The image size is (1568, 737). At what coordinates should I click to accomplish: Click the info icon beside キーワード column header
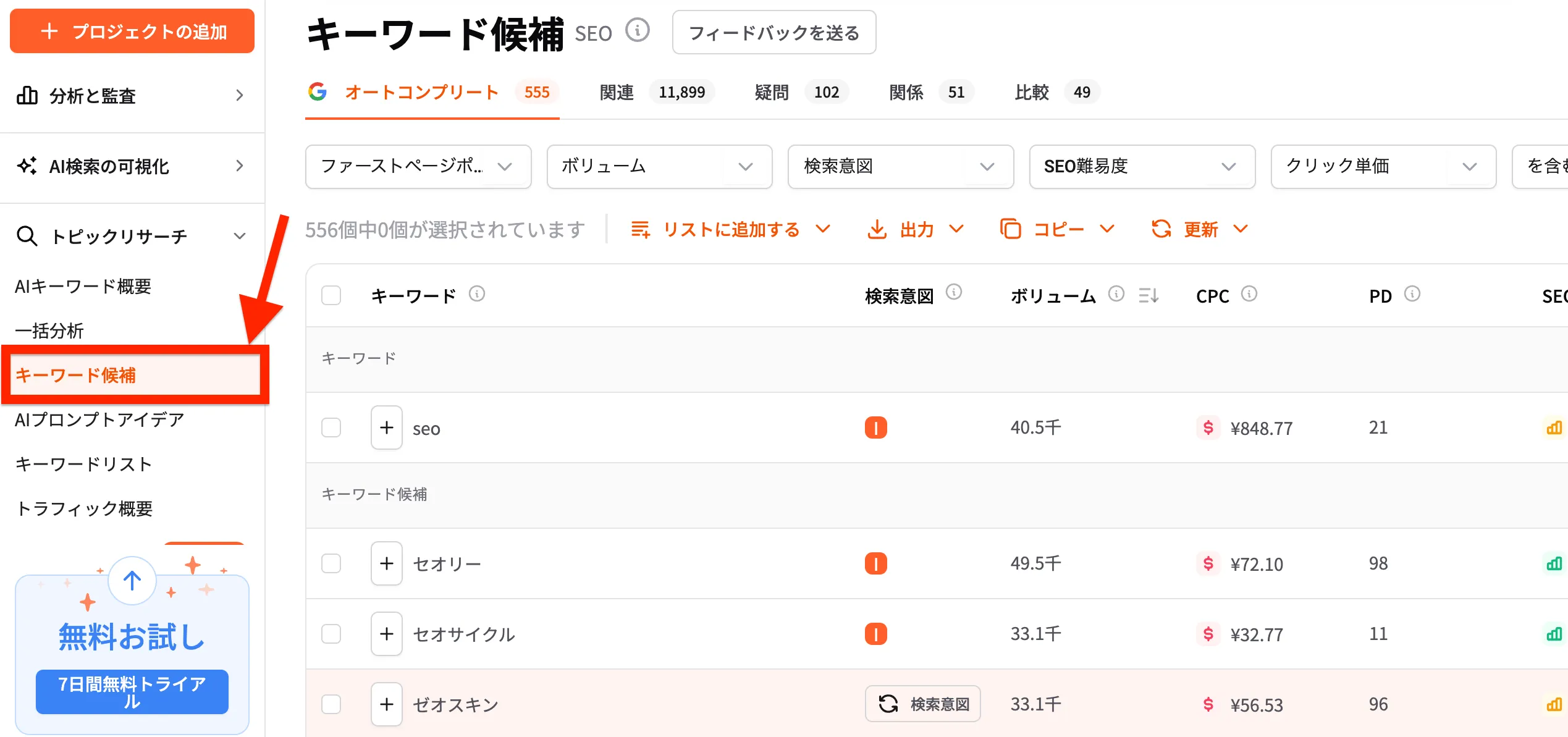(477, 293)
